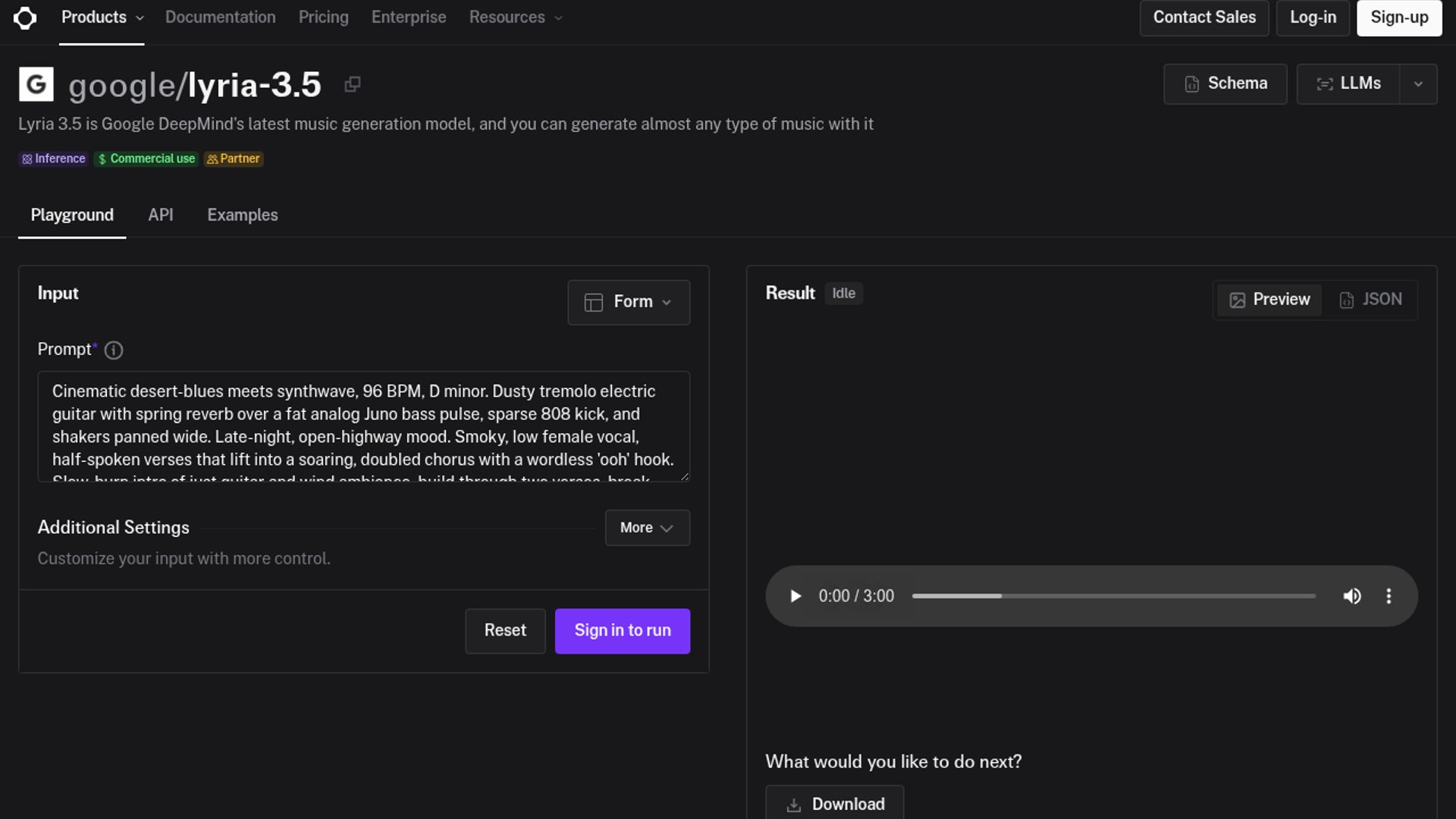The width and height of the screenshot is (1456, 819).
Task: Click the Commercial use tag badge
Action: tap(146, 158)
